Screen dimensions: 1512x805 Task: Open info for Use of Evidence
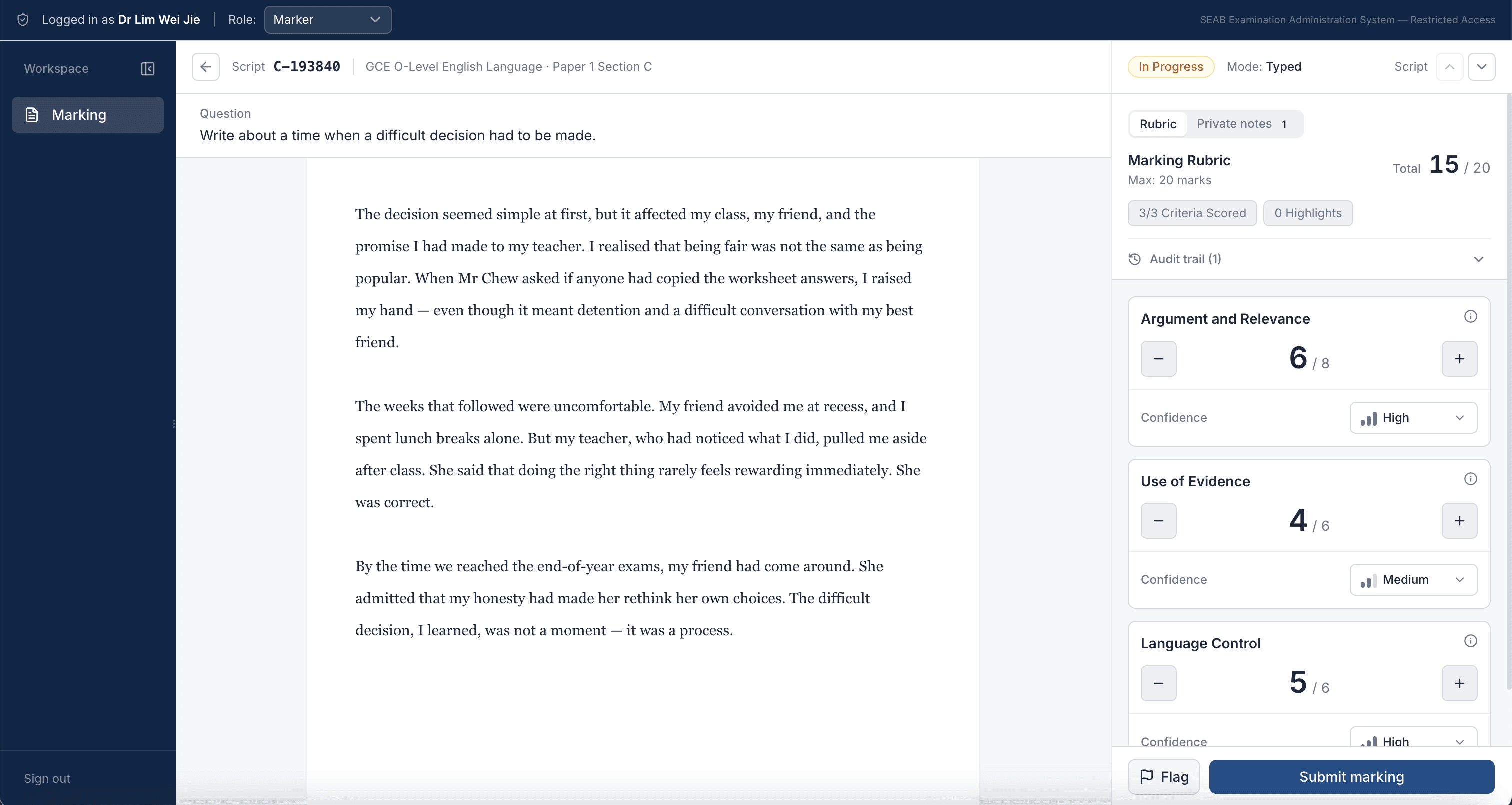pos(1470,479)
